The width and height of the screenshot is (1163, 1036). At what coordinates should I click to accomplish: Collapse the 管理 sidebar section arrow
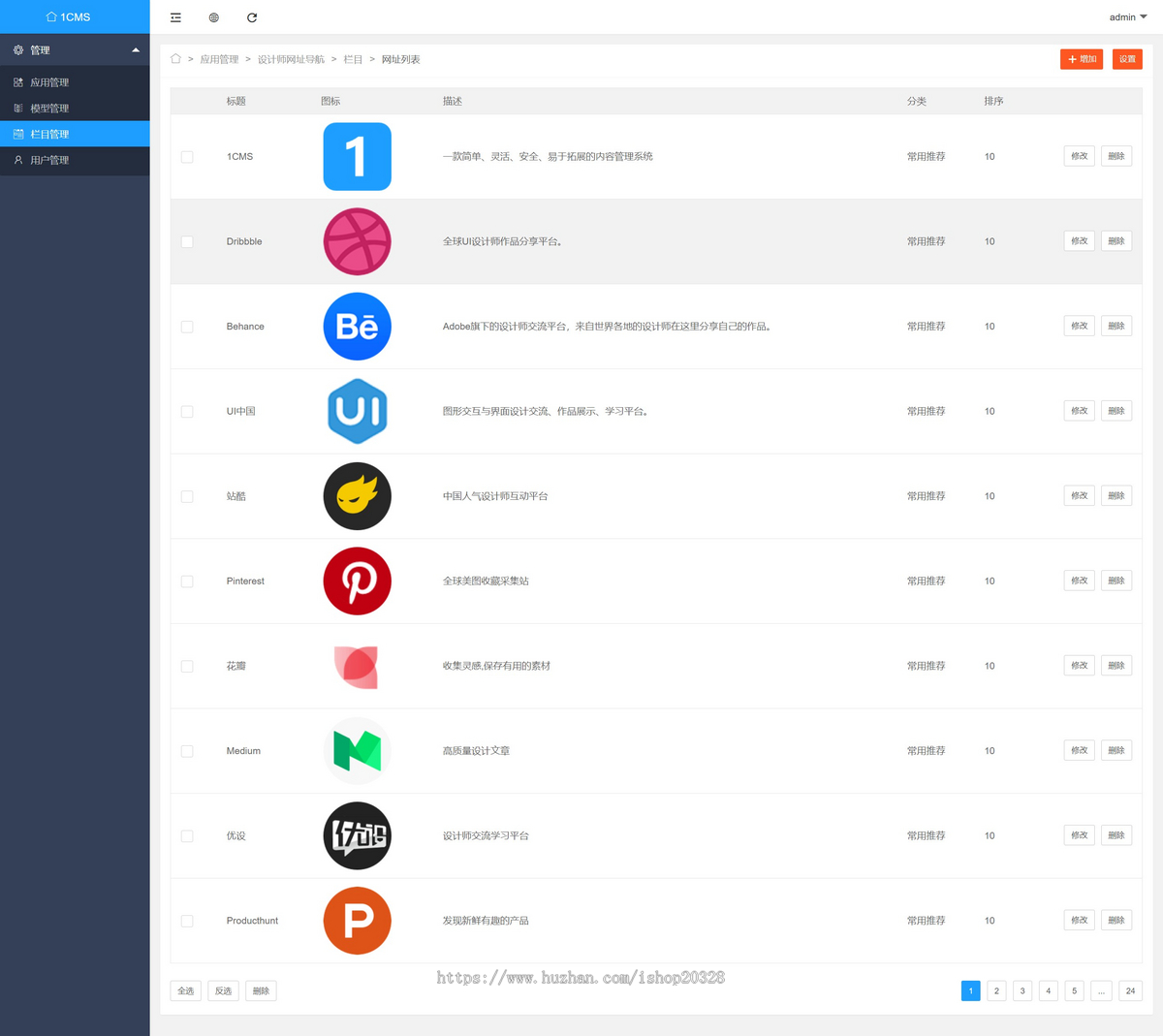(x=136, y=49)
